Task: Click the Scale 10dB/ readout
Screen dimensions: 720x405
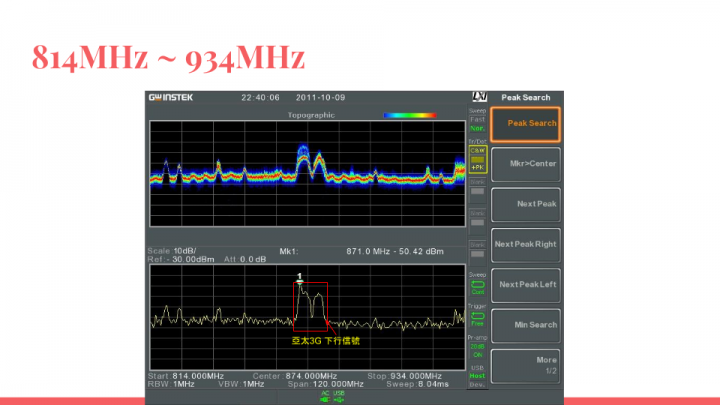Action: 172,251
